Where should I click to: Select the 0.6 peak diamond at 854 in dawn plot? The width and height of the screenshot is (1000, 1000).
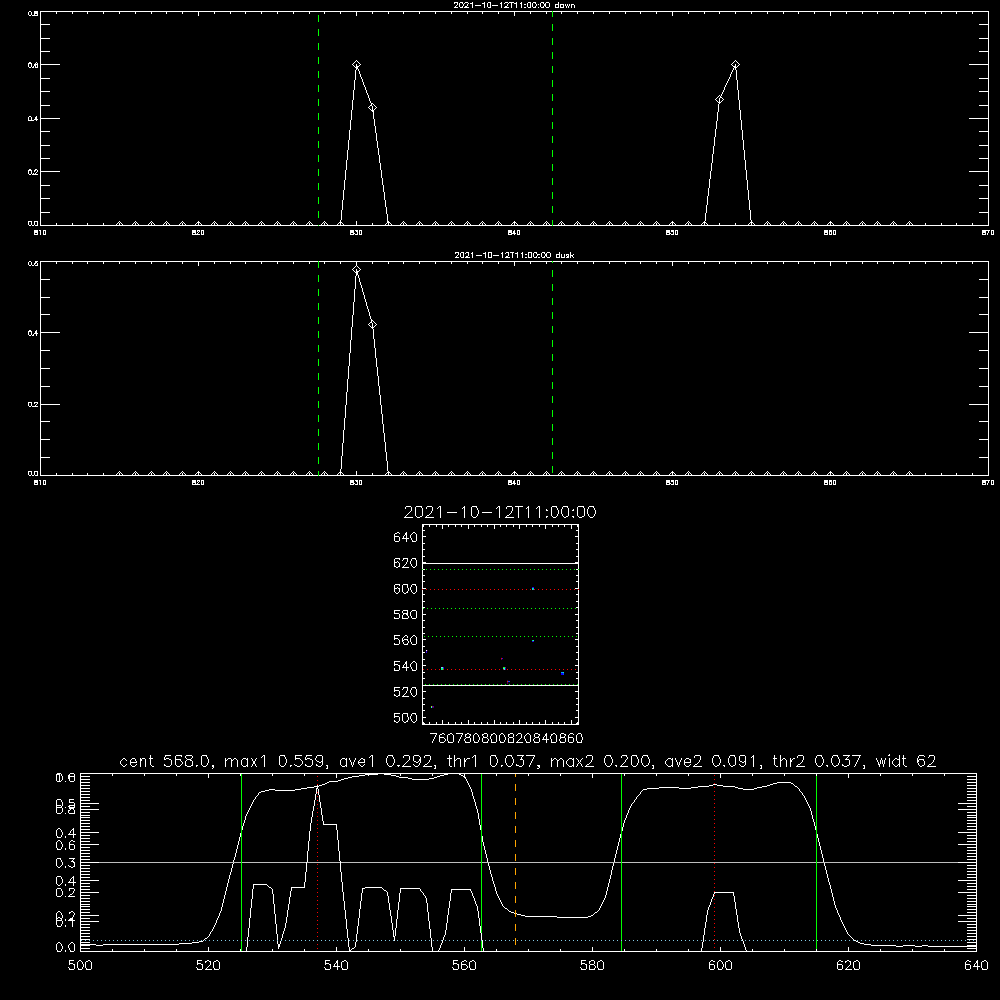[735, 64]
